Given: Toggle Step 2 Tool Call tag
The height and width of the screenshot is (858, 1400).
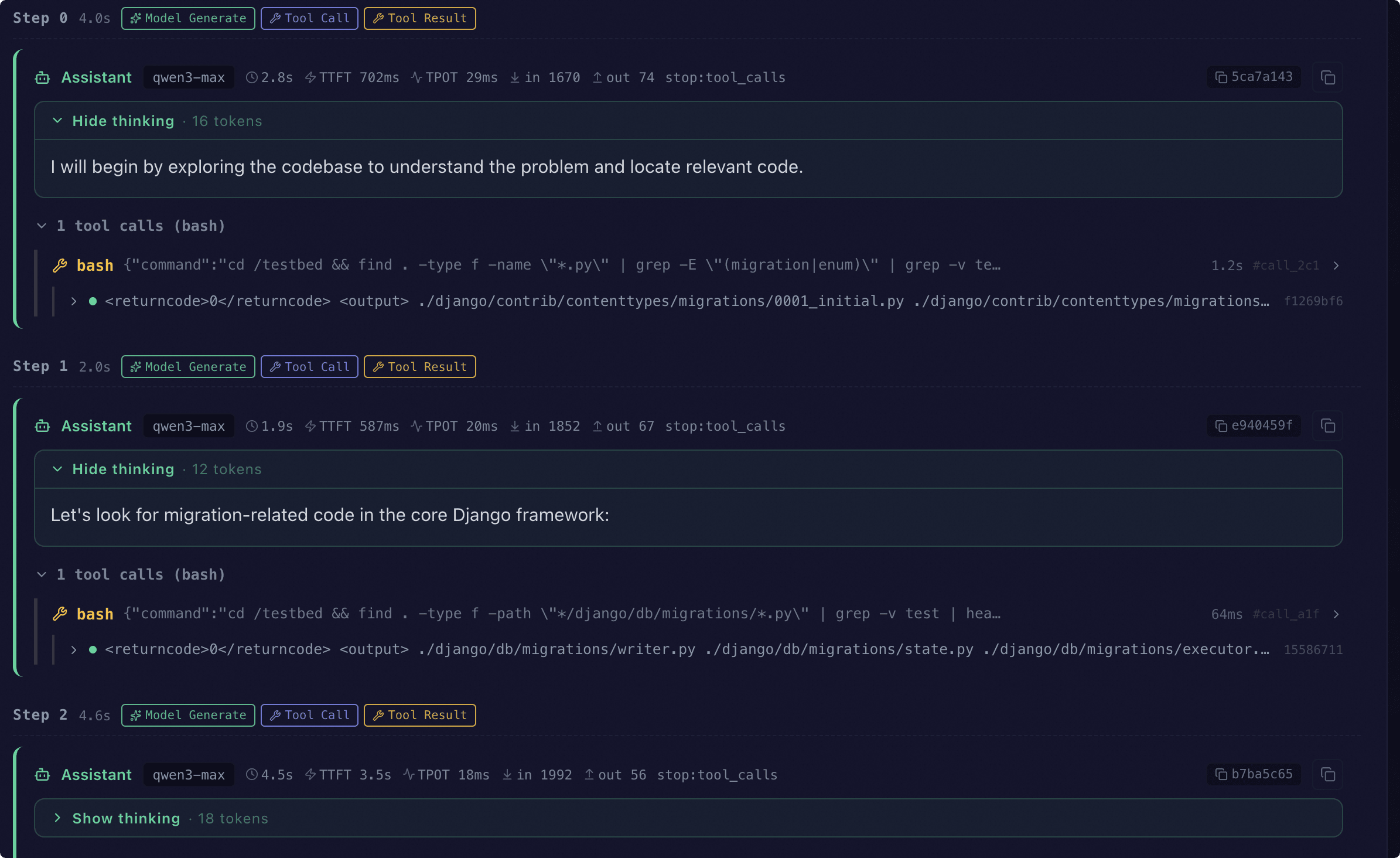Looking at the screenshot, I should pyautogui.click(x=309, y=715).
